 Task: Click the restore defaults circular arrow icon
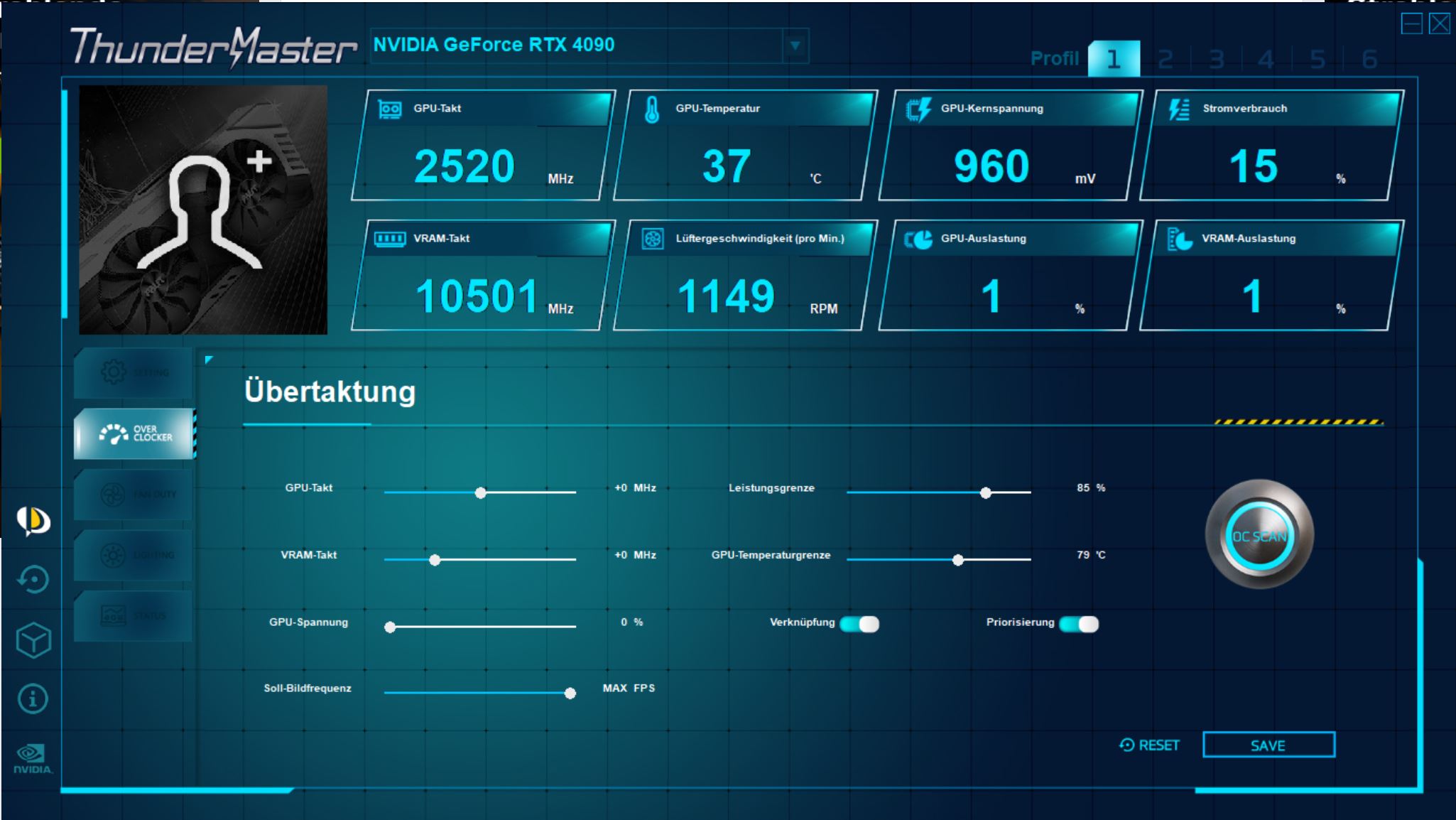tap(33, 580)
